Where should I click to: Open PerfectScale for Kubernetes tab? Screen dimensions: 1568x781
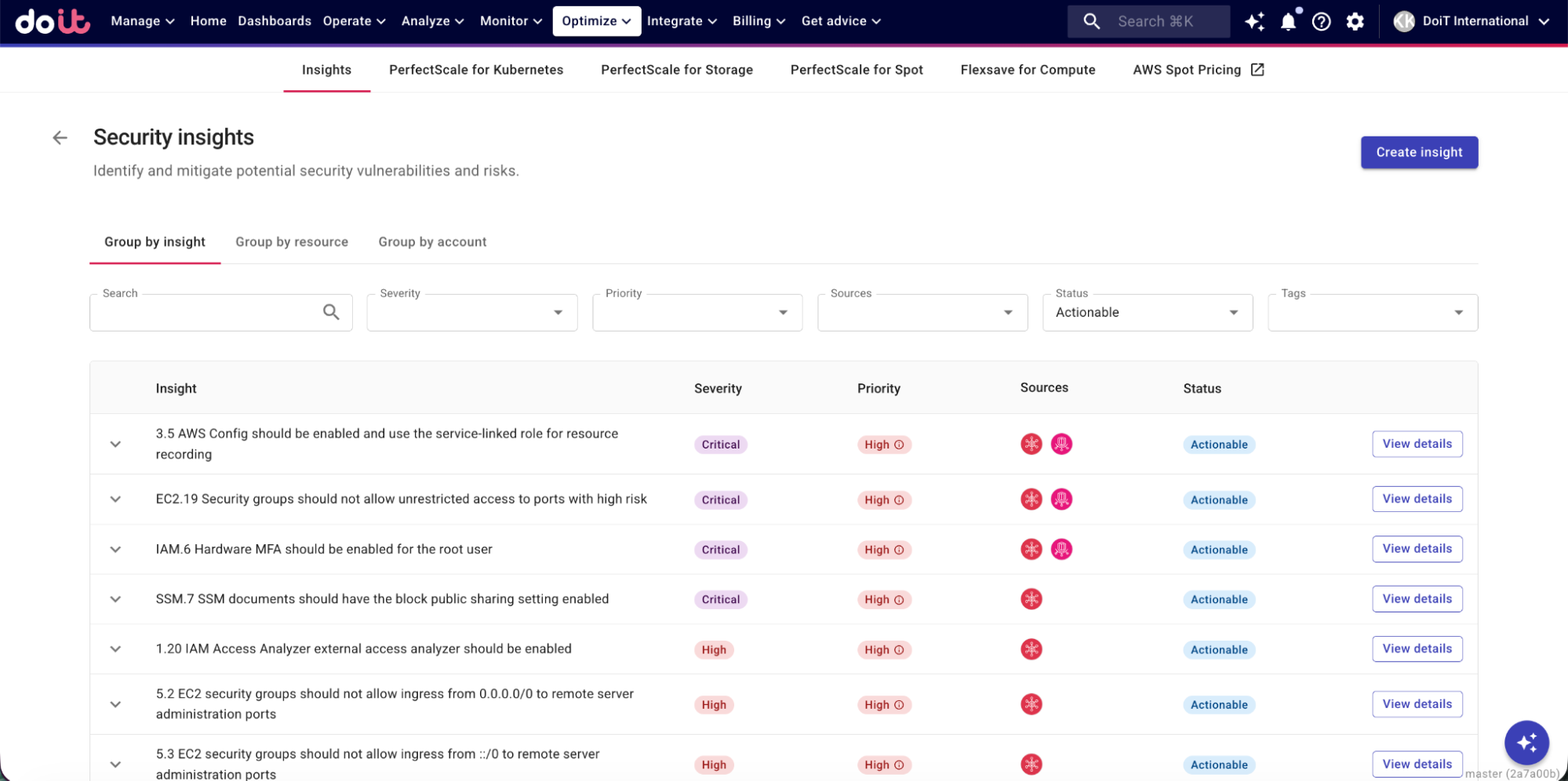[476, 70]
